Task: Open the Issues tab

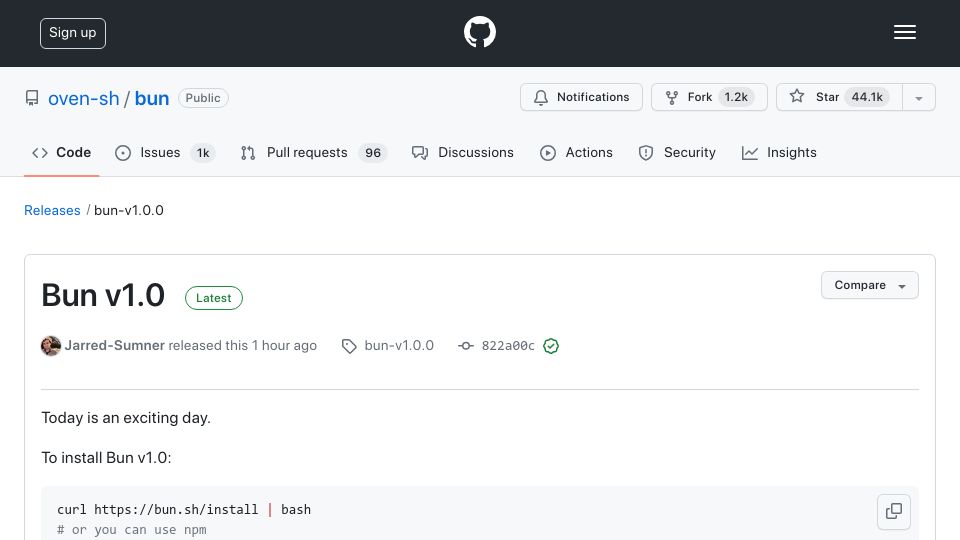Action: [165, 152]
